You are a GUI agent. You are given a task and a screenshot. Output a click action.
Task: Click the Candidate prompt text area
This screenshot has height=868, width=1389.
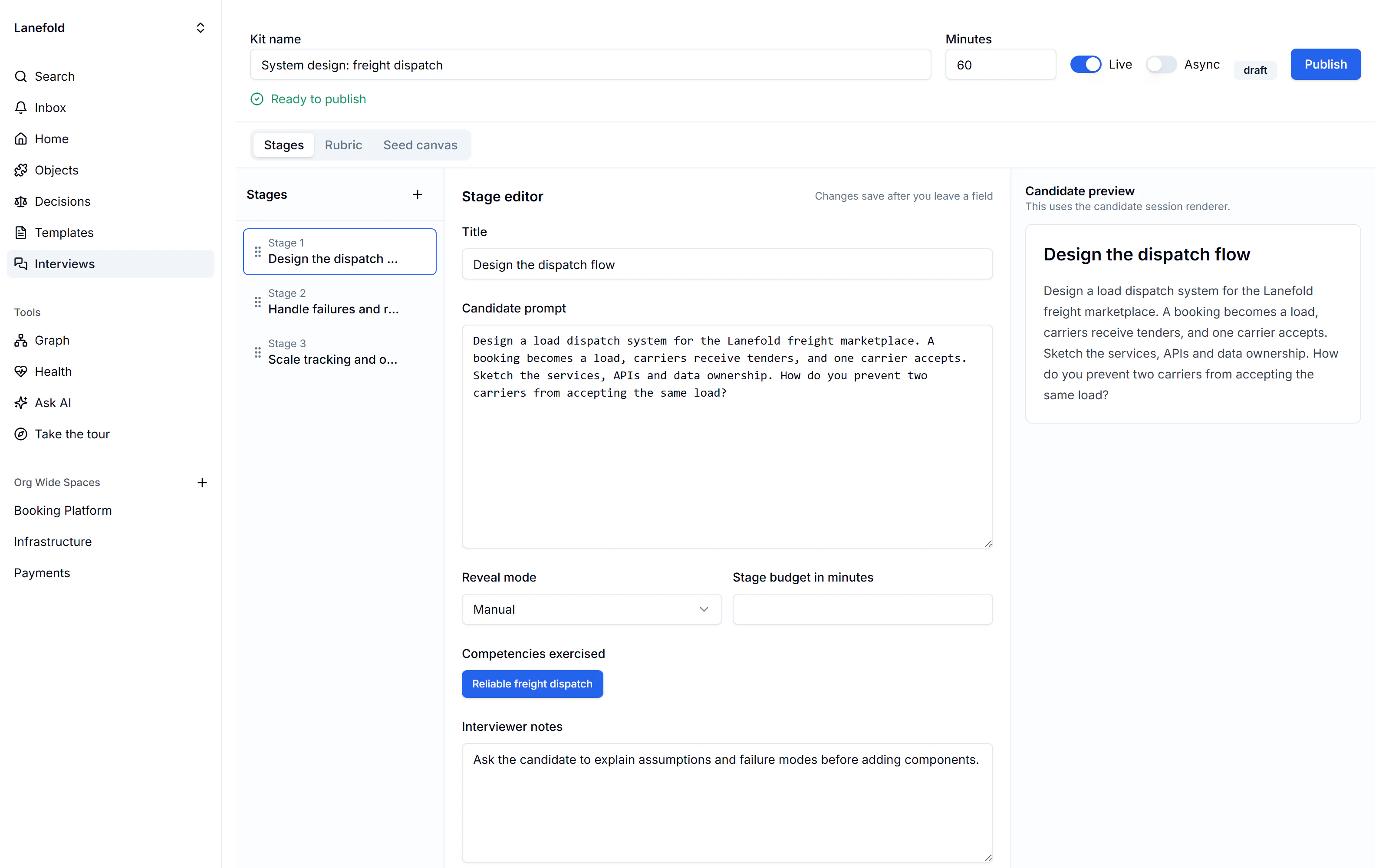click(727, 436)
